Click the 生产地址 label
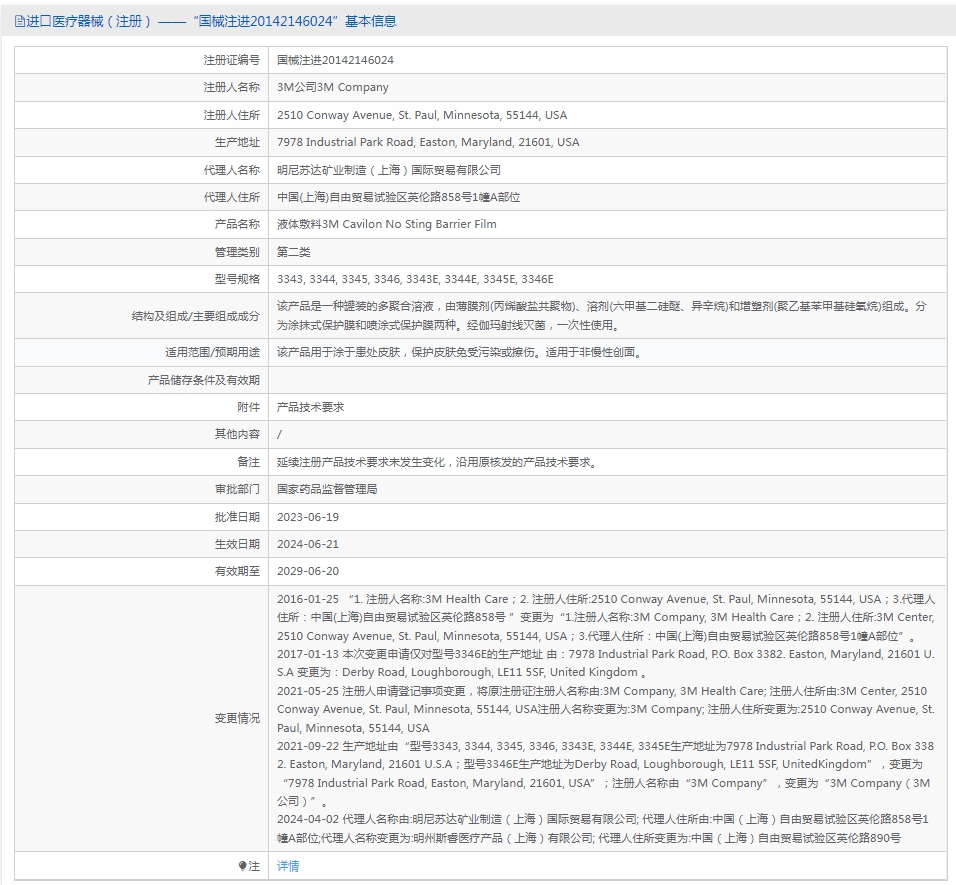Screen dimensions: 956x885 click(237, 142)
